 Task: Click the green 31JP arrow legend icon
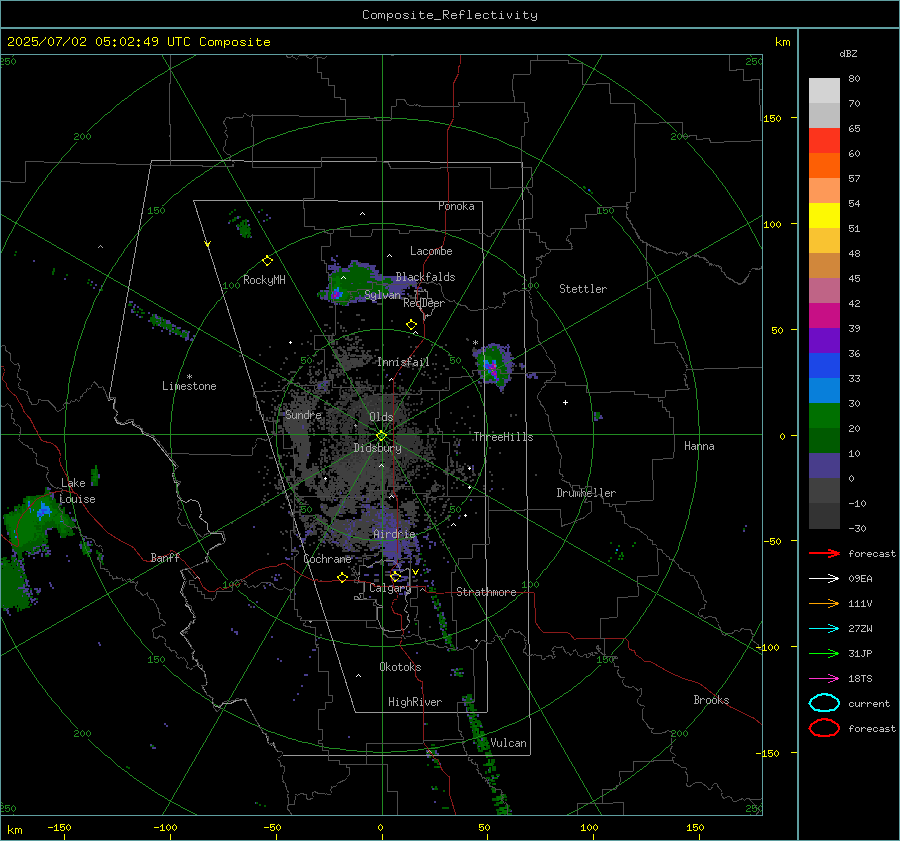point(824,653)
